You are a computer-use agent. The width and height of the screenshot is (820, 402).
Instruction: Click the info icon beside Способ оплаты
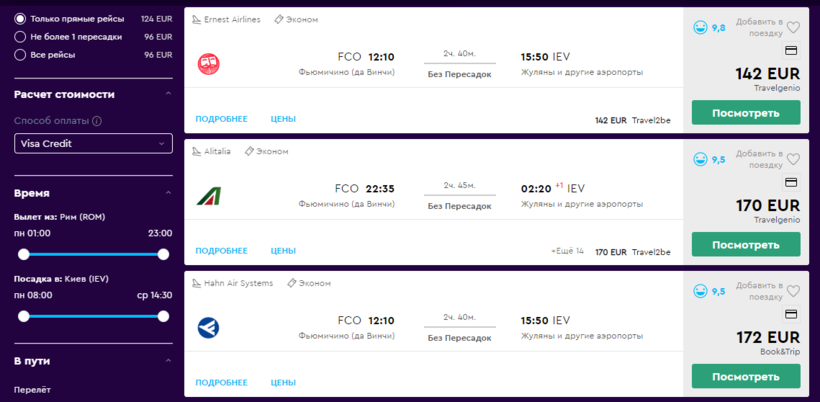(97, 121)
